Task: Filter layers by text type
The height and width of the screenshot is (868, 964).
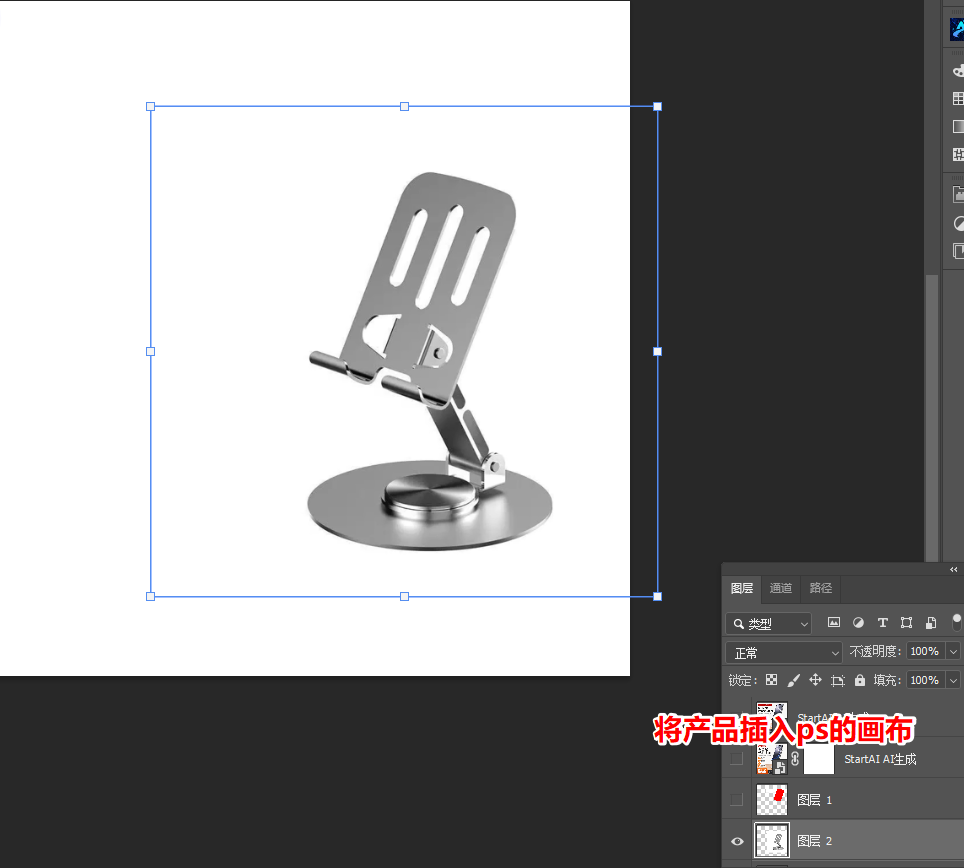Action: (883, 623)
